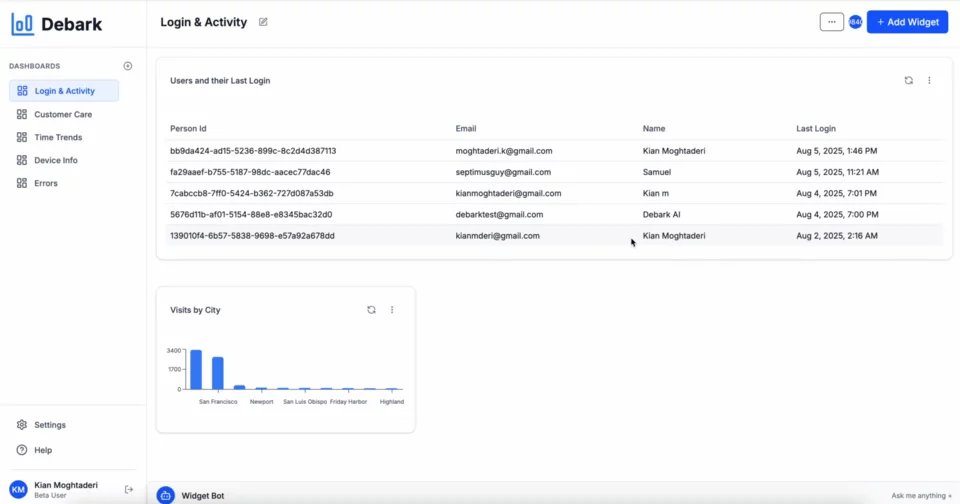
Task: Click the blue avatar badge in header
Action: coord(855,22)
